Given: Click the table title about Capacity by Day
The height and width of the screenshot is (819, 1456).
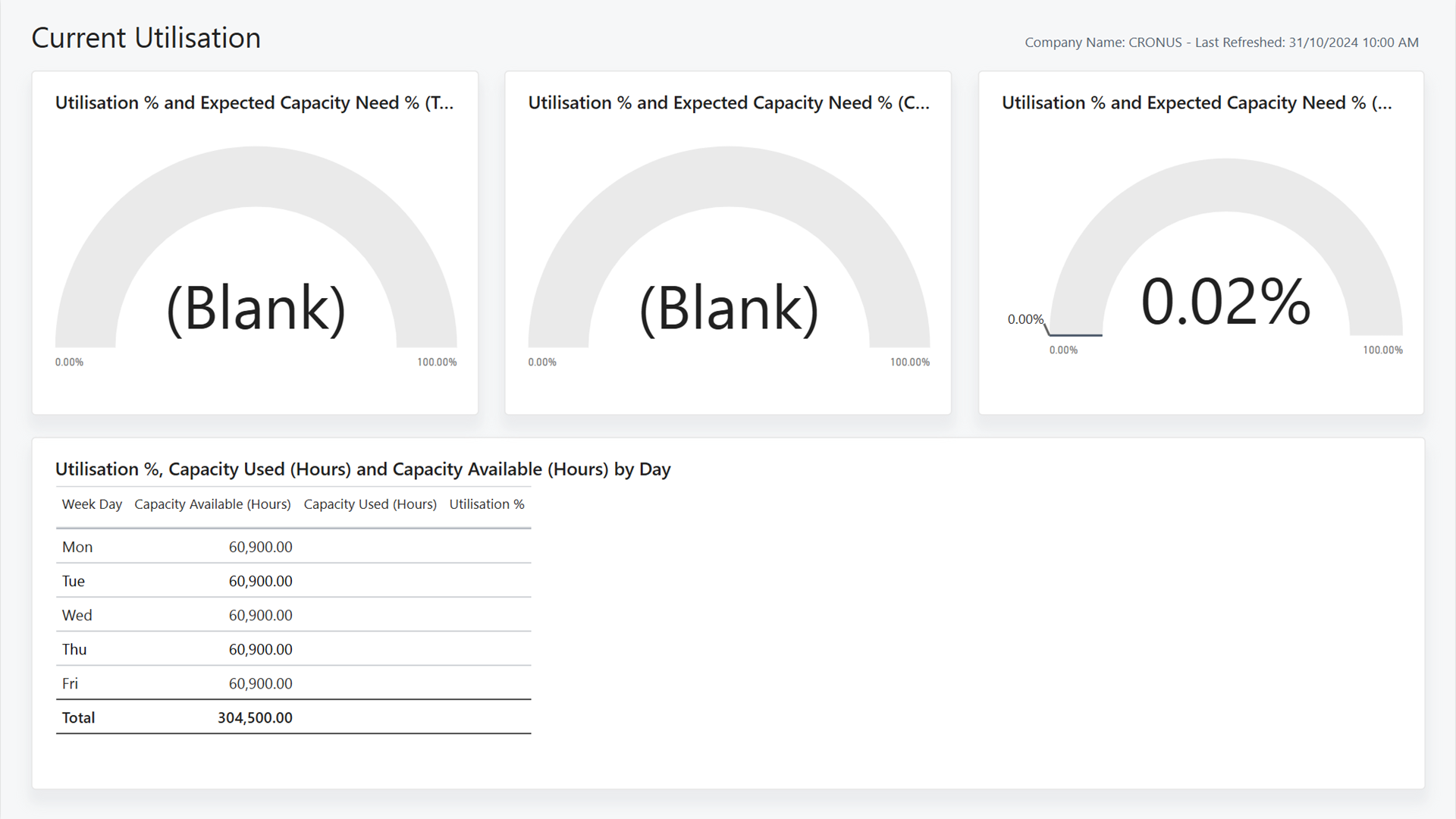Looking at the screenshot, I should tap(362, 469).
